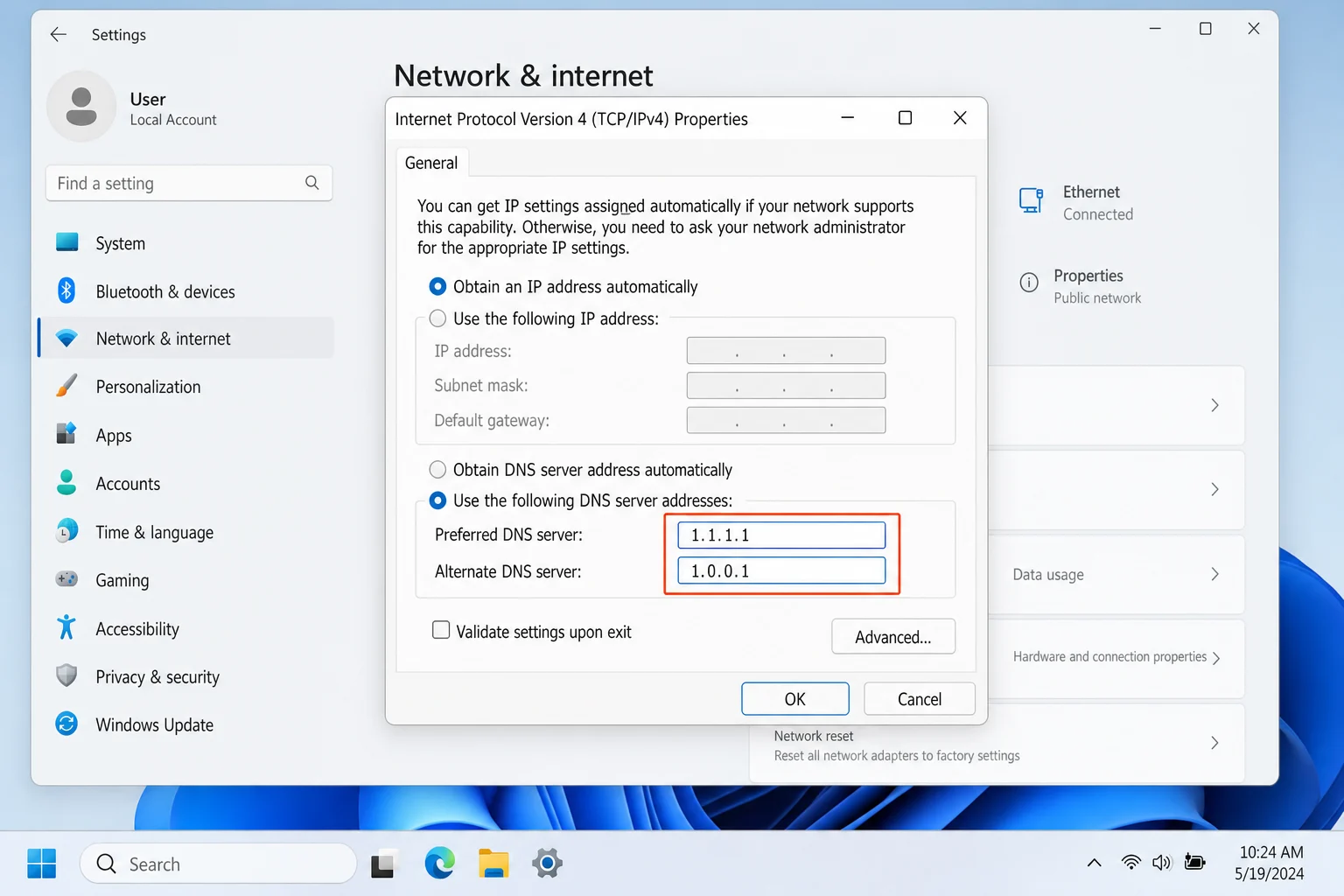Go to Windows Update settings
Screen dimensions: 1344x896
point(186,724)
